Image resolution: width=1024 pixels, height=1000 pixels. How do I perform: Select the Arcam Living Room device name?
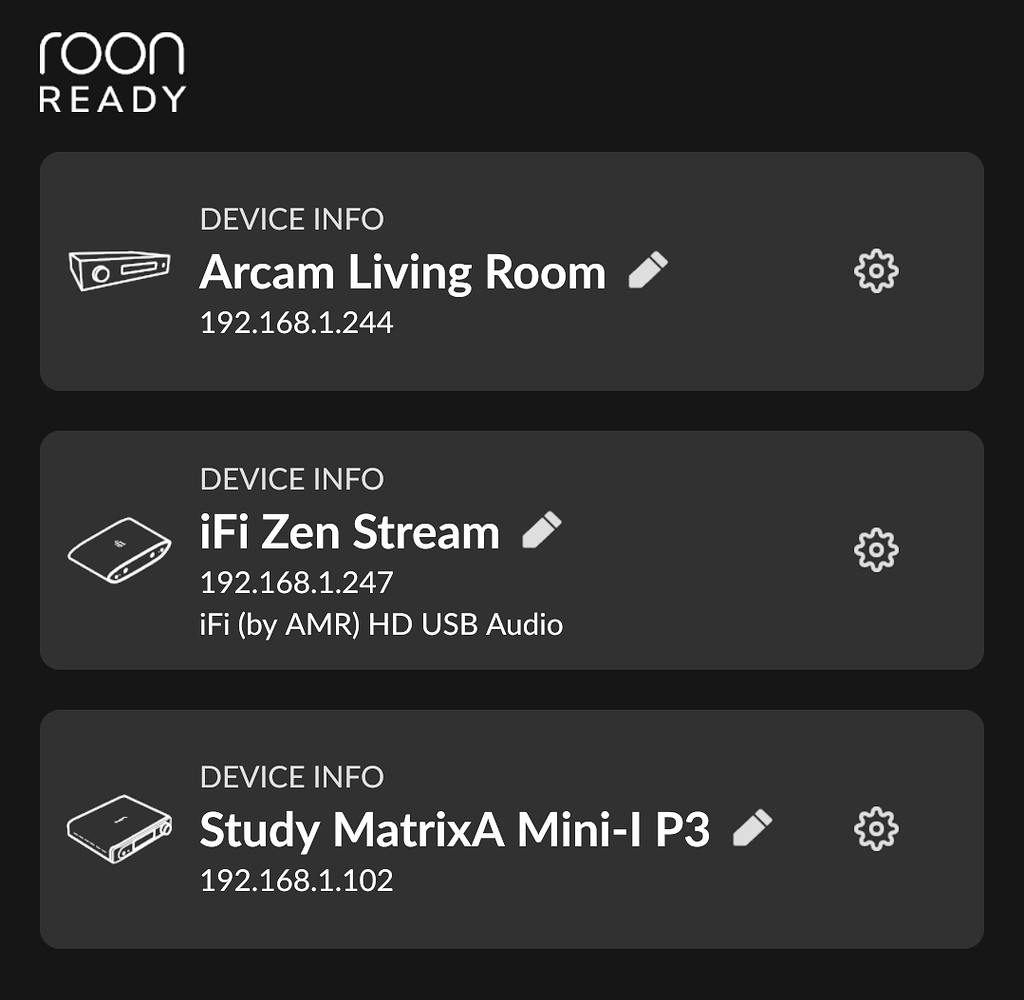coord(402,271)
